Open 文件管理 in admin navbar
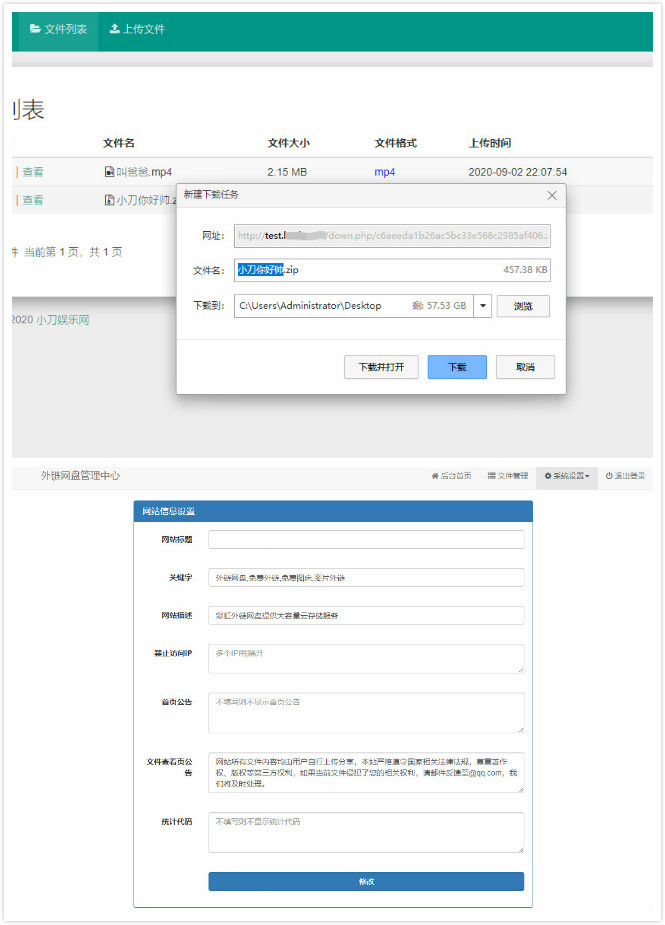 click(507, 475)
